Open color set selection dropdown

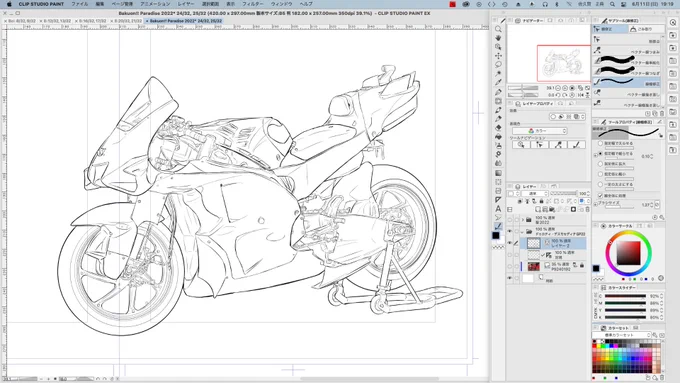click(x=621, y=335)
